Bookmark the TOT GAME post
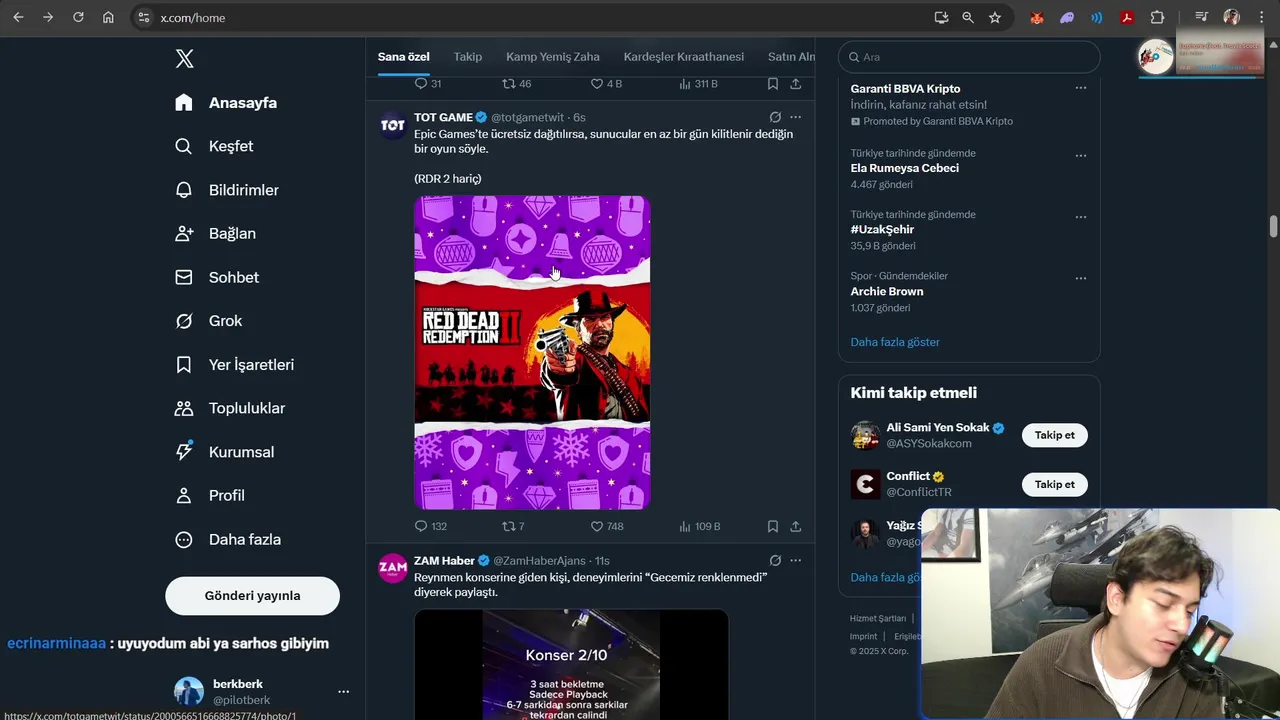1280x720 pixels. 773,526
